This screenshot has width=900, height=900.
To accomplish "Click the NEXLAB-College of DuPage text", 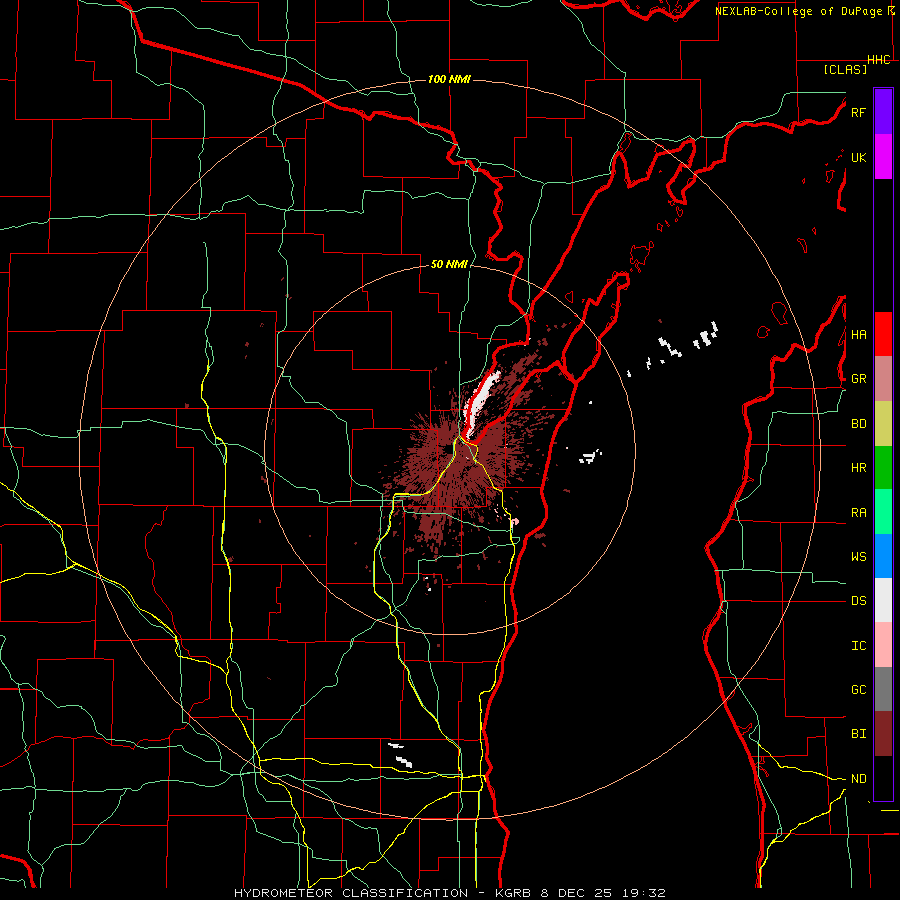I will pyautogui.click(x=800, y=11).
